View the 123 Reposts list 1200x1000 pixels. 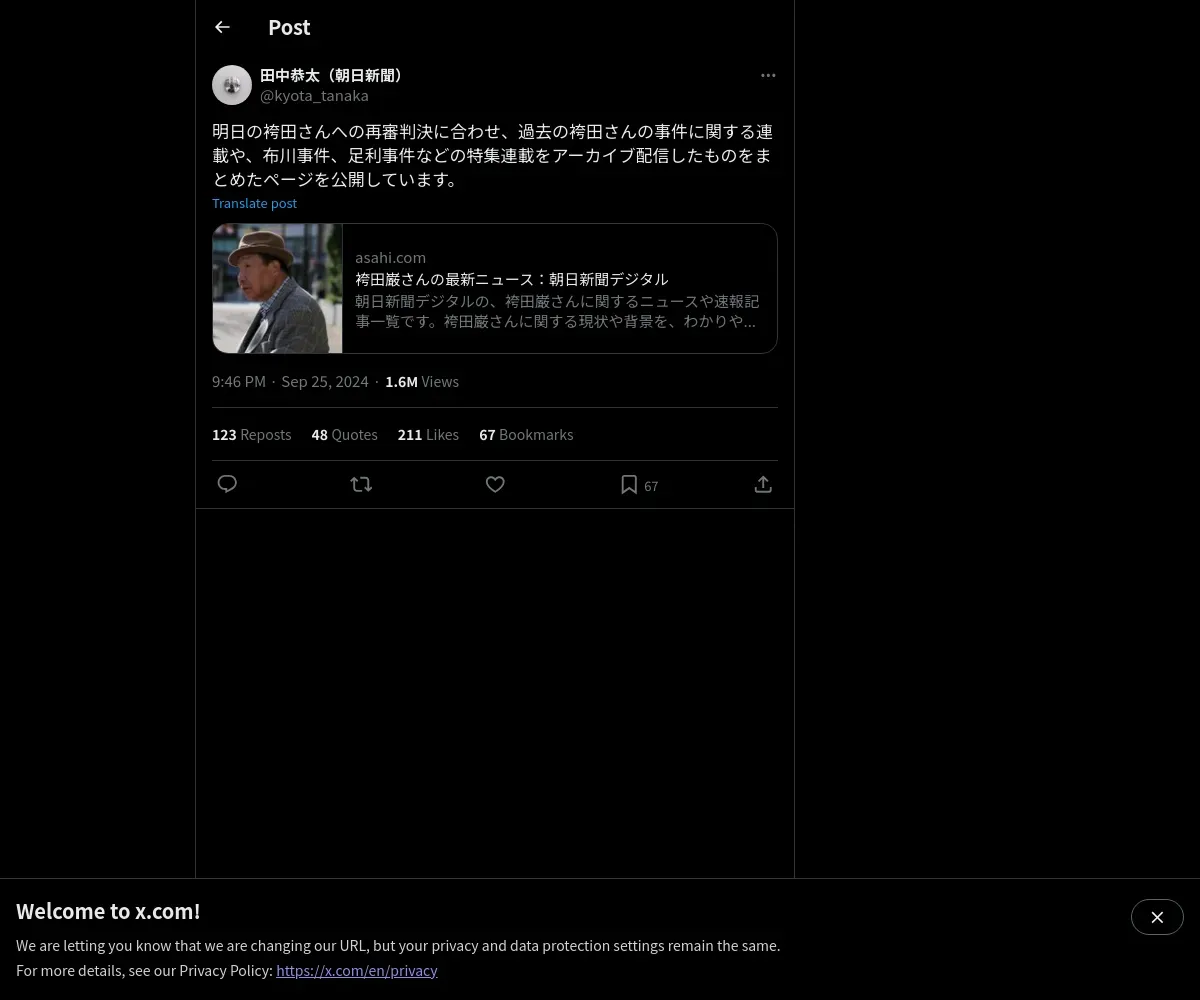tap(251, 434)
